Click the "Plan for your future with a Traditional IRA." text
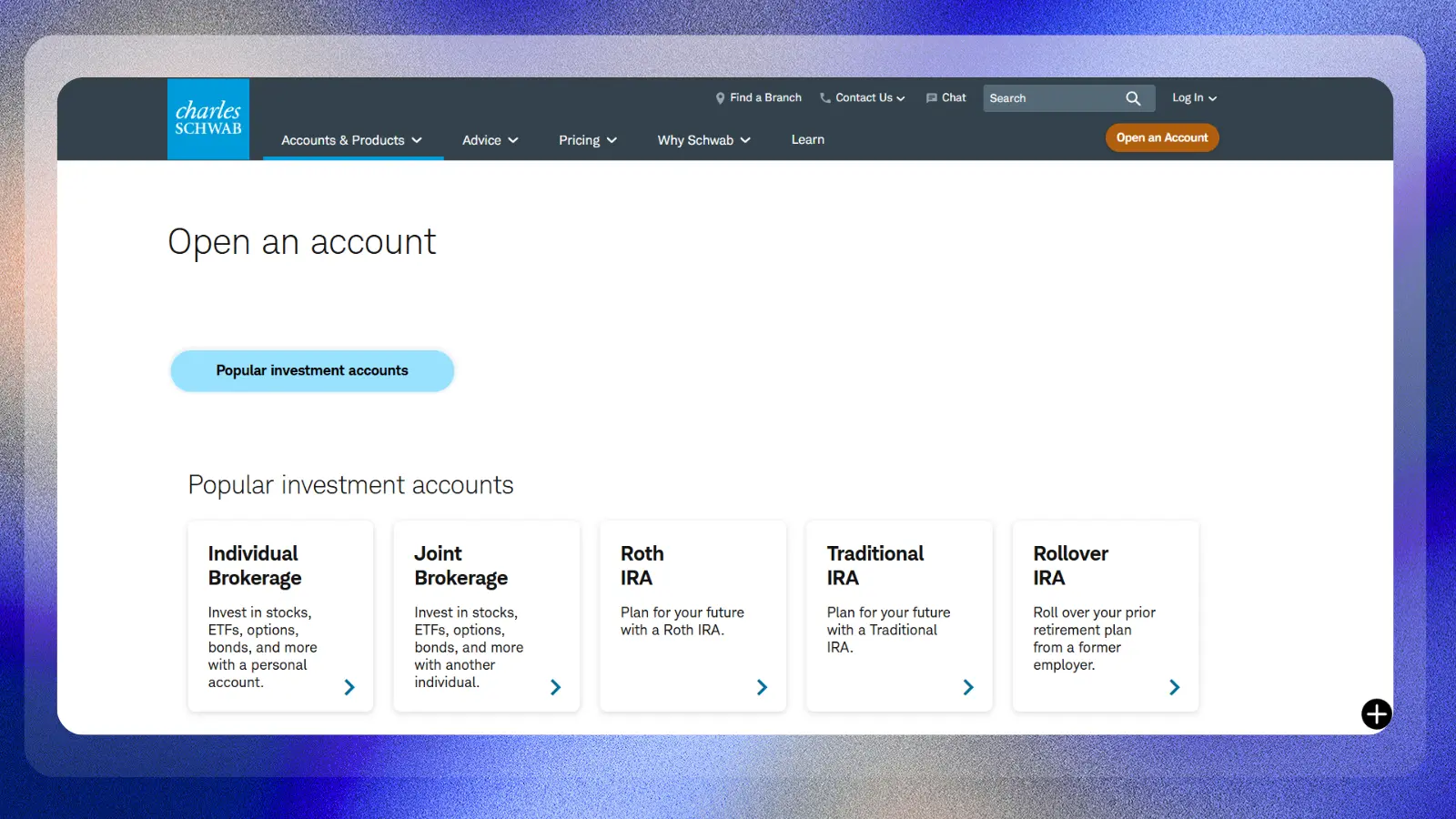 point(888,630)
